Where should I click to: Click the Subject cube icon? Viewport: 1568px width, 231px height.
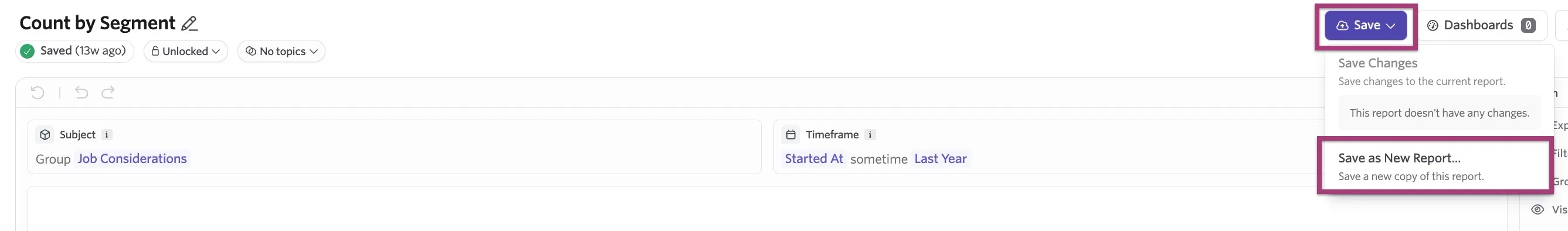(x=45, y=135)
